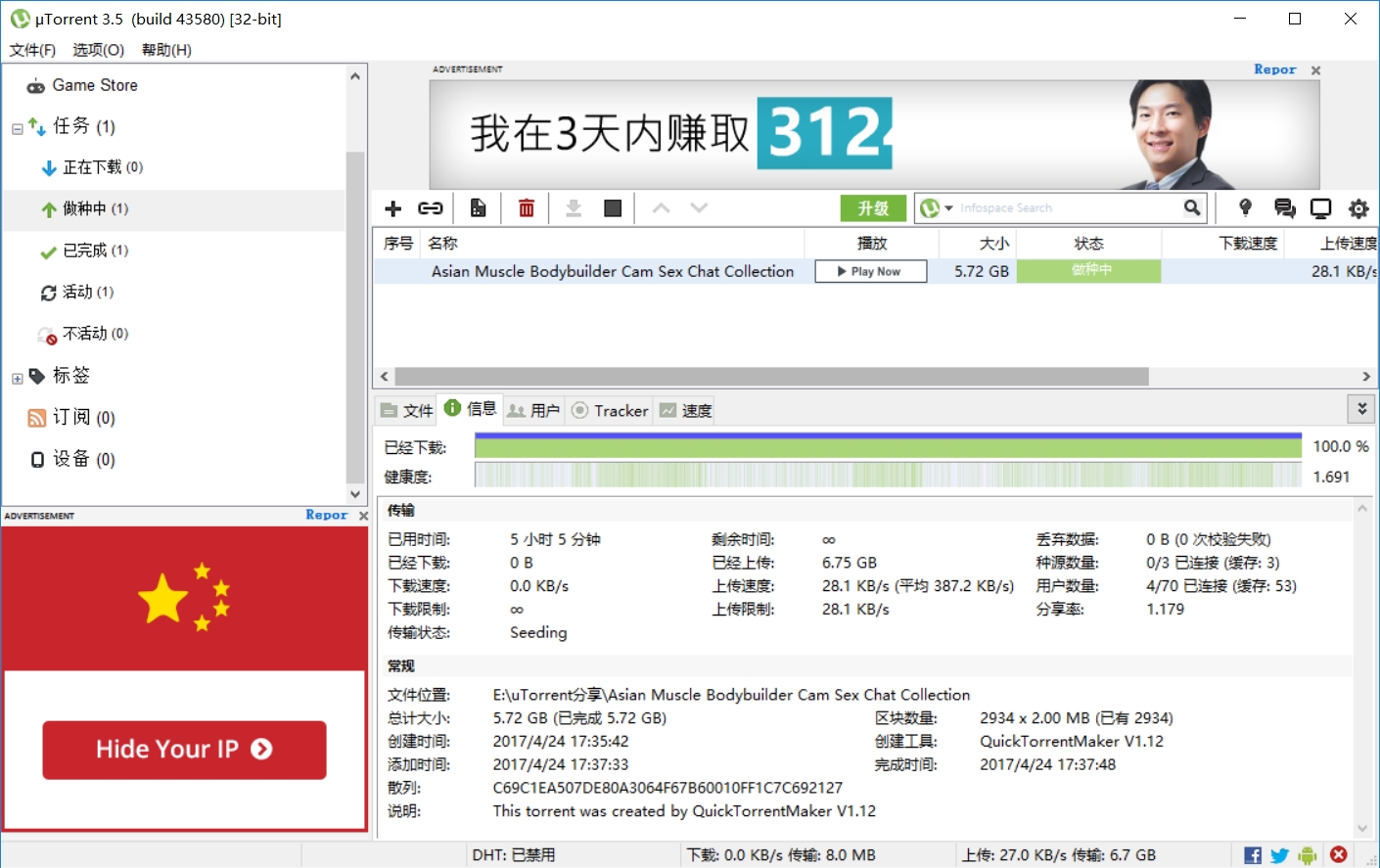Click the Play Now button

871,272
